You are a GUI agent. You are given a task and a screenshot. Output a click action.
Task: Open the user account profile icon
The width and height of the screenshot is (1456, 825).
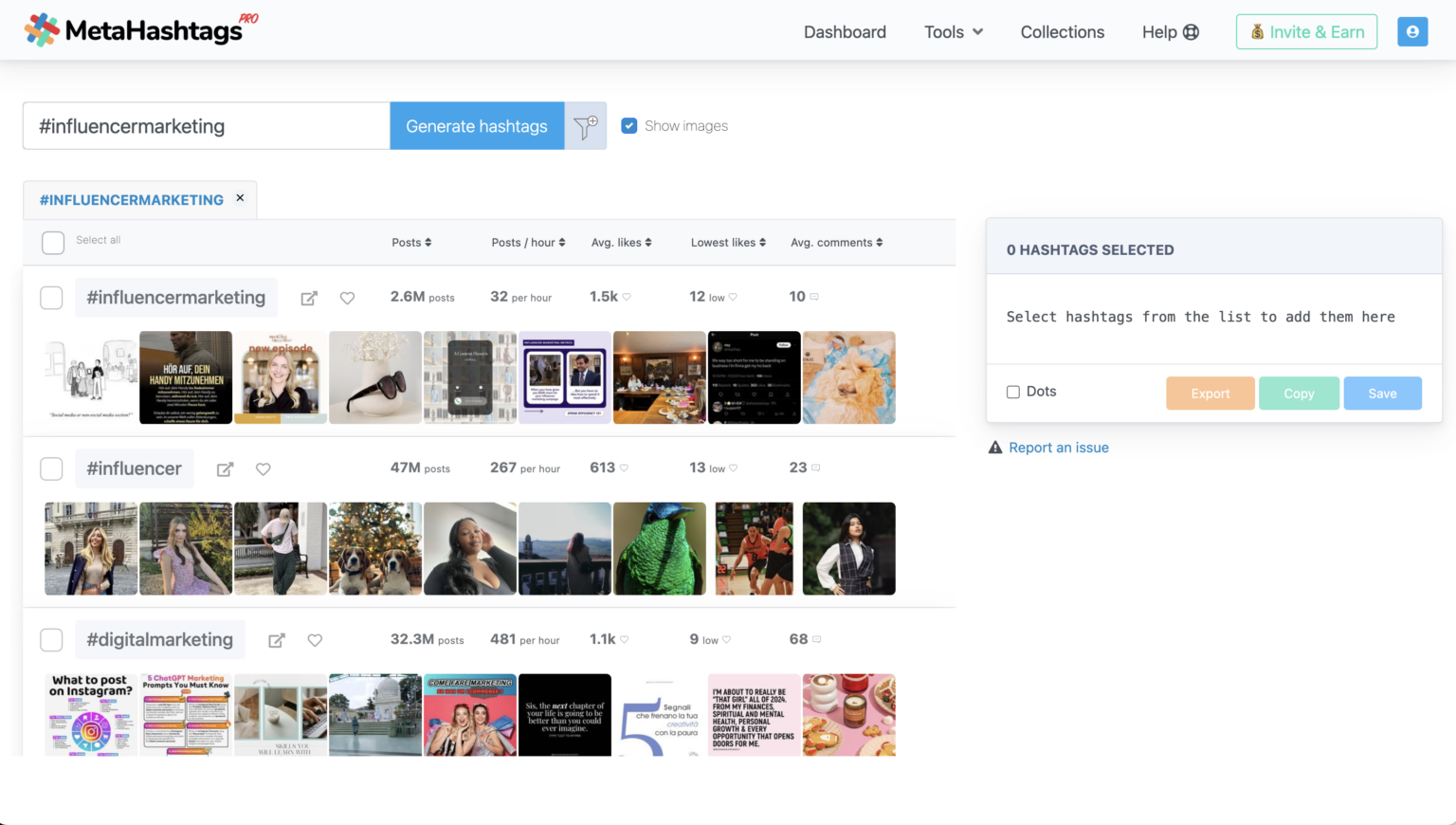pyautogui.click(x=1412, y=31)
